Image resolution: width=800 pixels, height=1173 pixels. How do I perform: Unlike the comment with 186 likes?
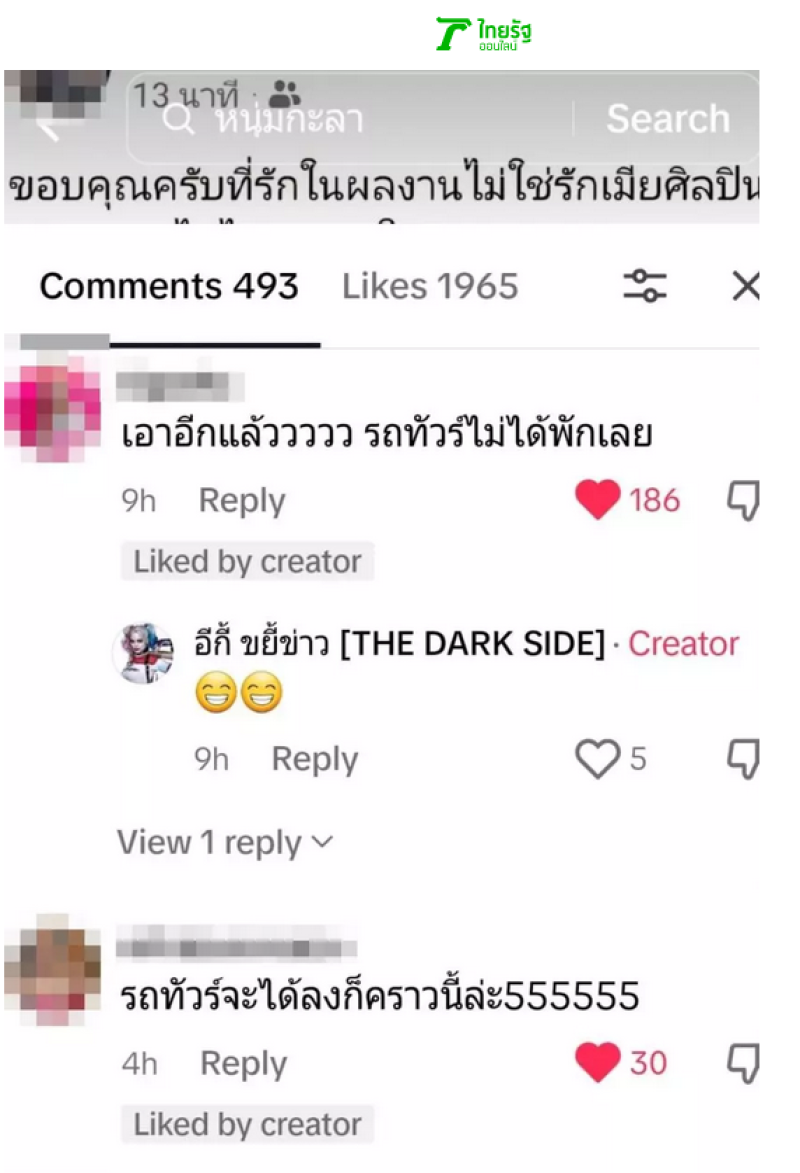(597, 500)
